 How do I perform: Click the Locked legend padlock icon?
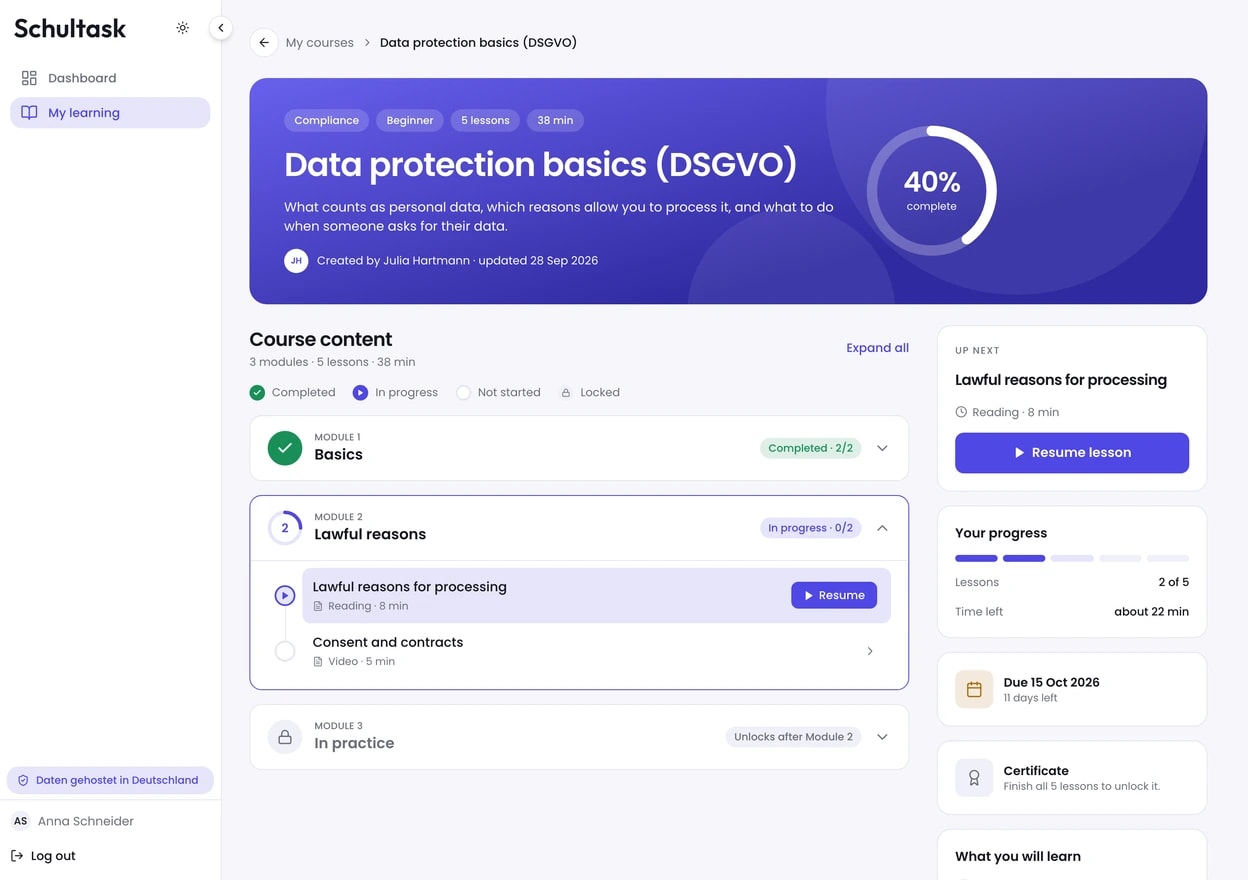pos(566,393)
